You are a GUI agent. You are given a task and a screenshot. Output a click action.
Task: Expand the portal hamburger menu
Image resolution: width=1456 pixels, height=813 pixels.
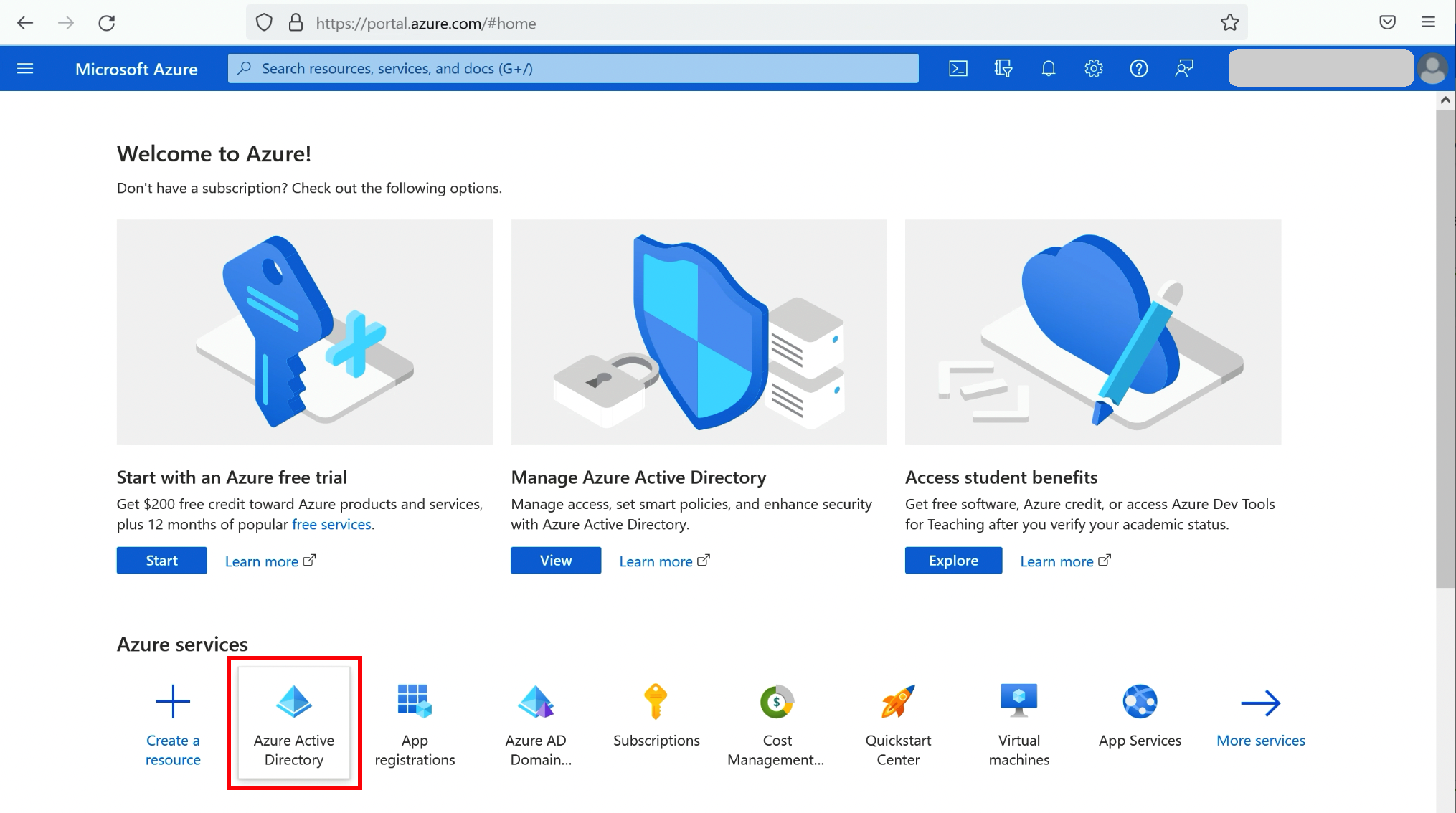coord(25,69)
